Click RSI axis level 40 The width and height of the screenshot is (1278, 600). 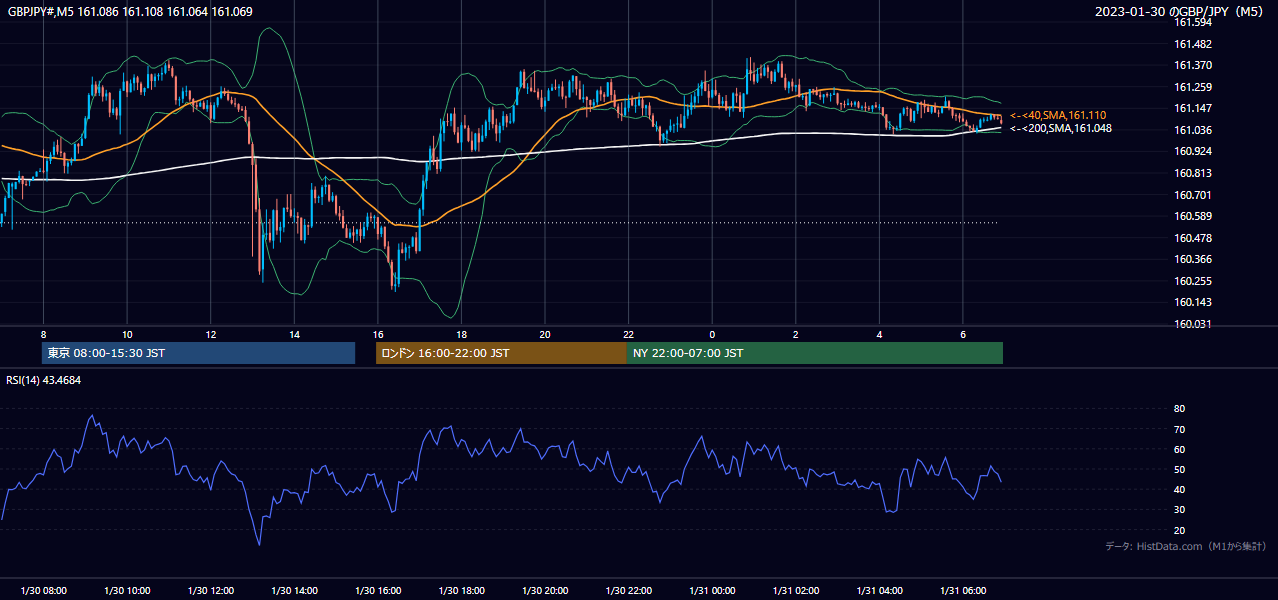[x=1180, y=489]
